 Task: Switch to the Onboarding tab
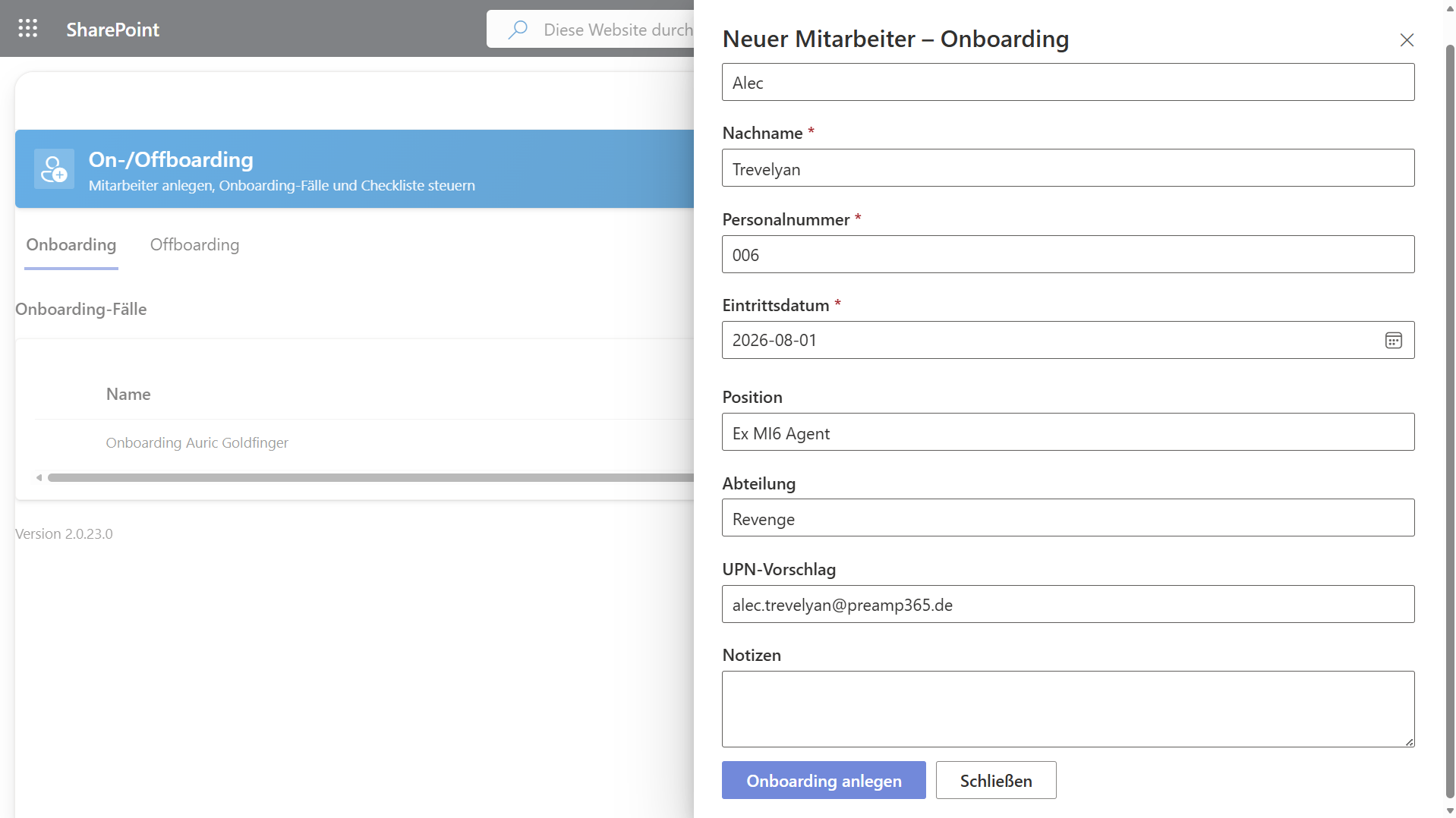(71, 244)
